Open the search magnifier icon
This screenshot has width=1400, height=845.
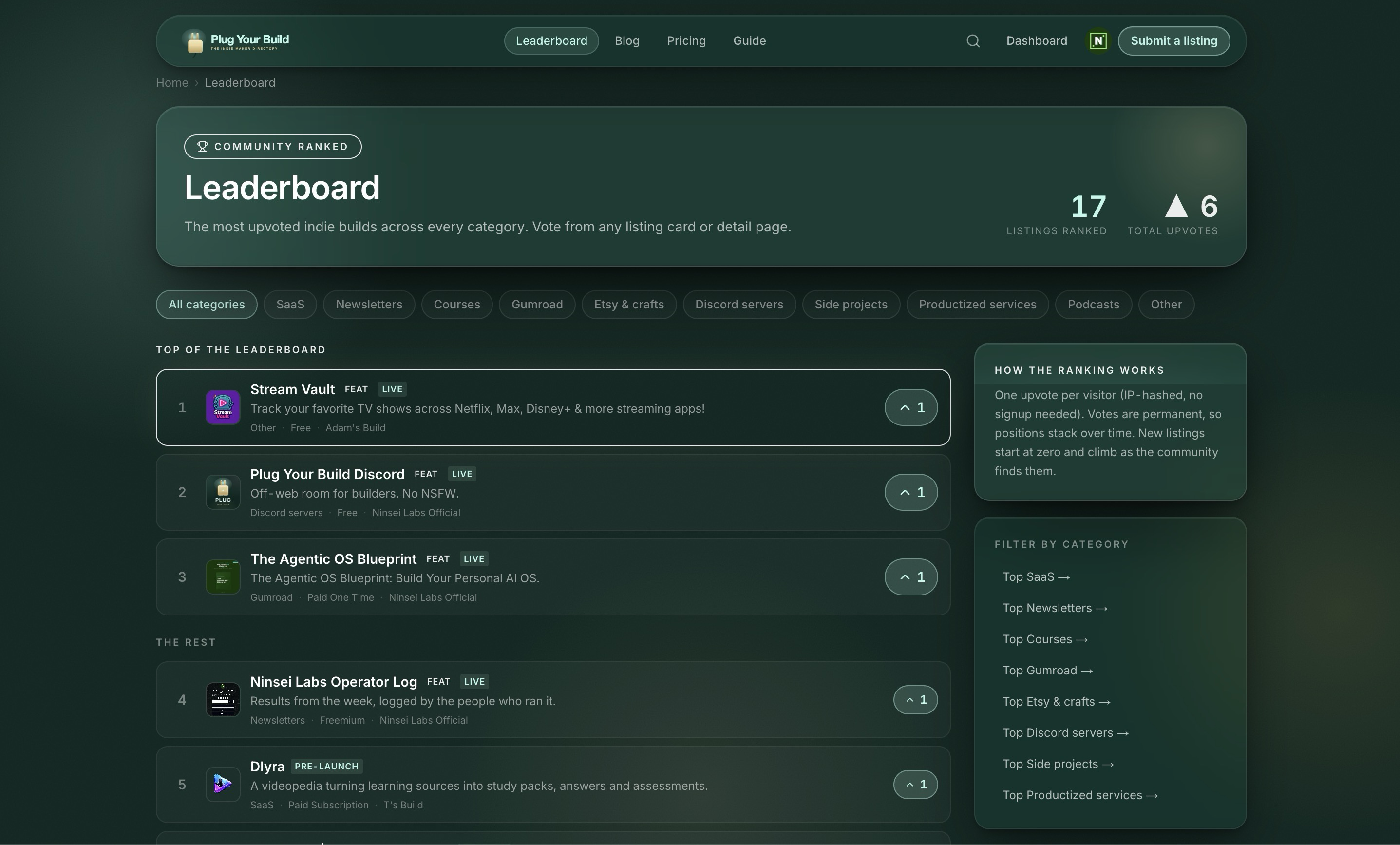[973, 41]
